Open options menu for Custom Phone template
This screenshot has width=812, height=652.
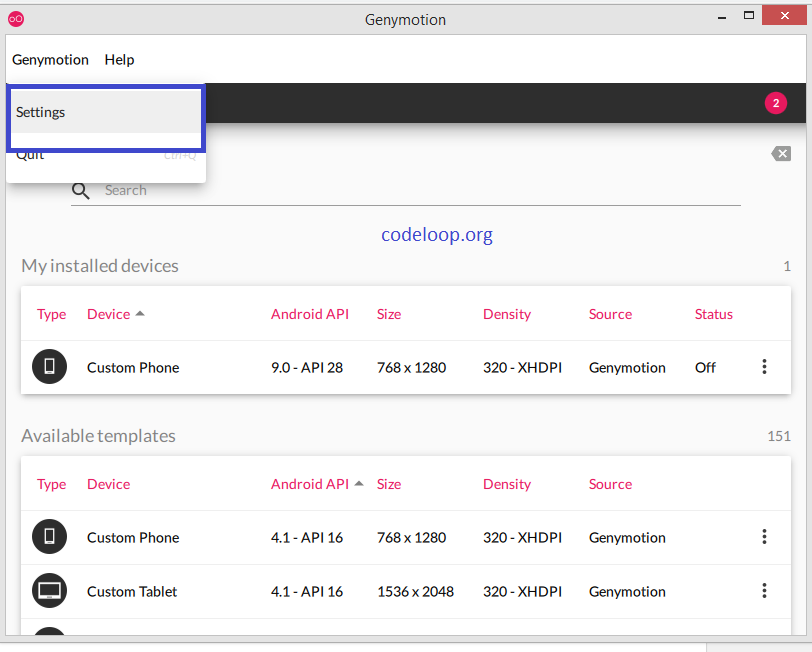point(764,537)
